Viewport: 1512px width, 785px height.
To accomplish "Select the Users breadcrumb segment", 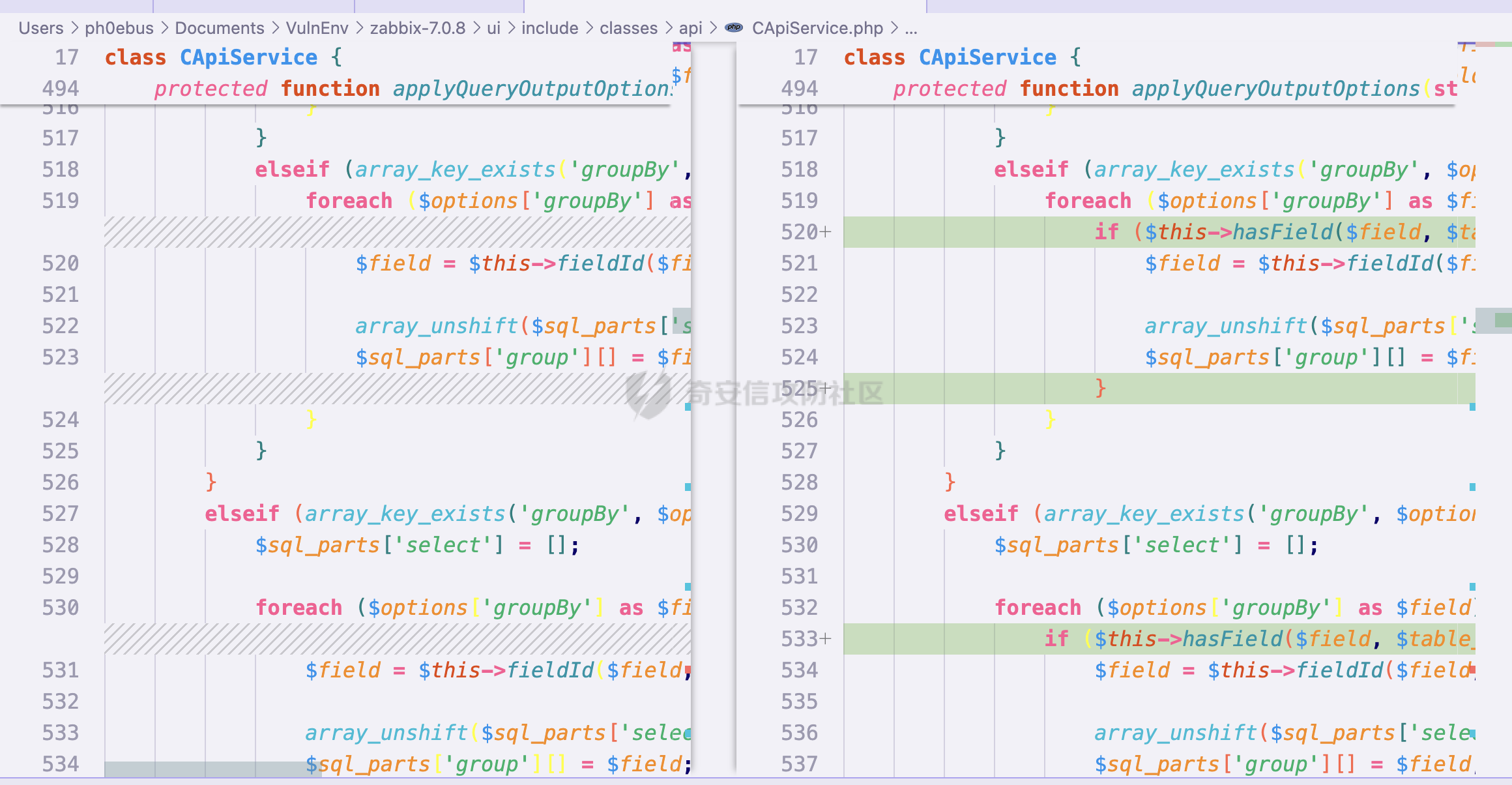I will pos(40,28).
